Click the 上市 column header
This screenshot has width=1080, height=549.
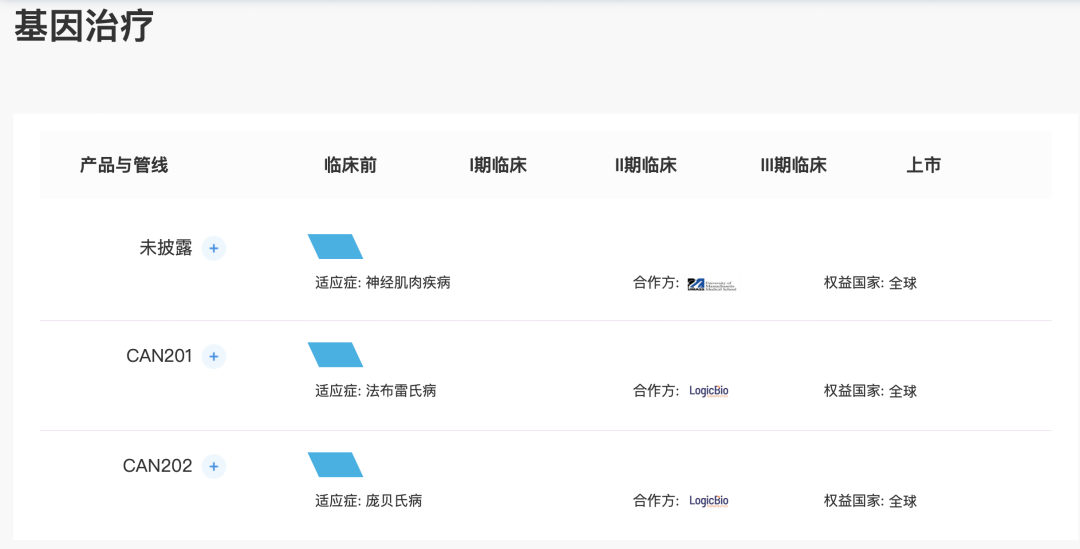tap(924, 165)
